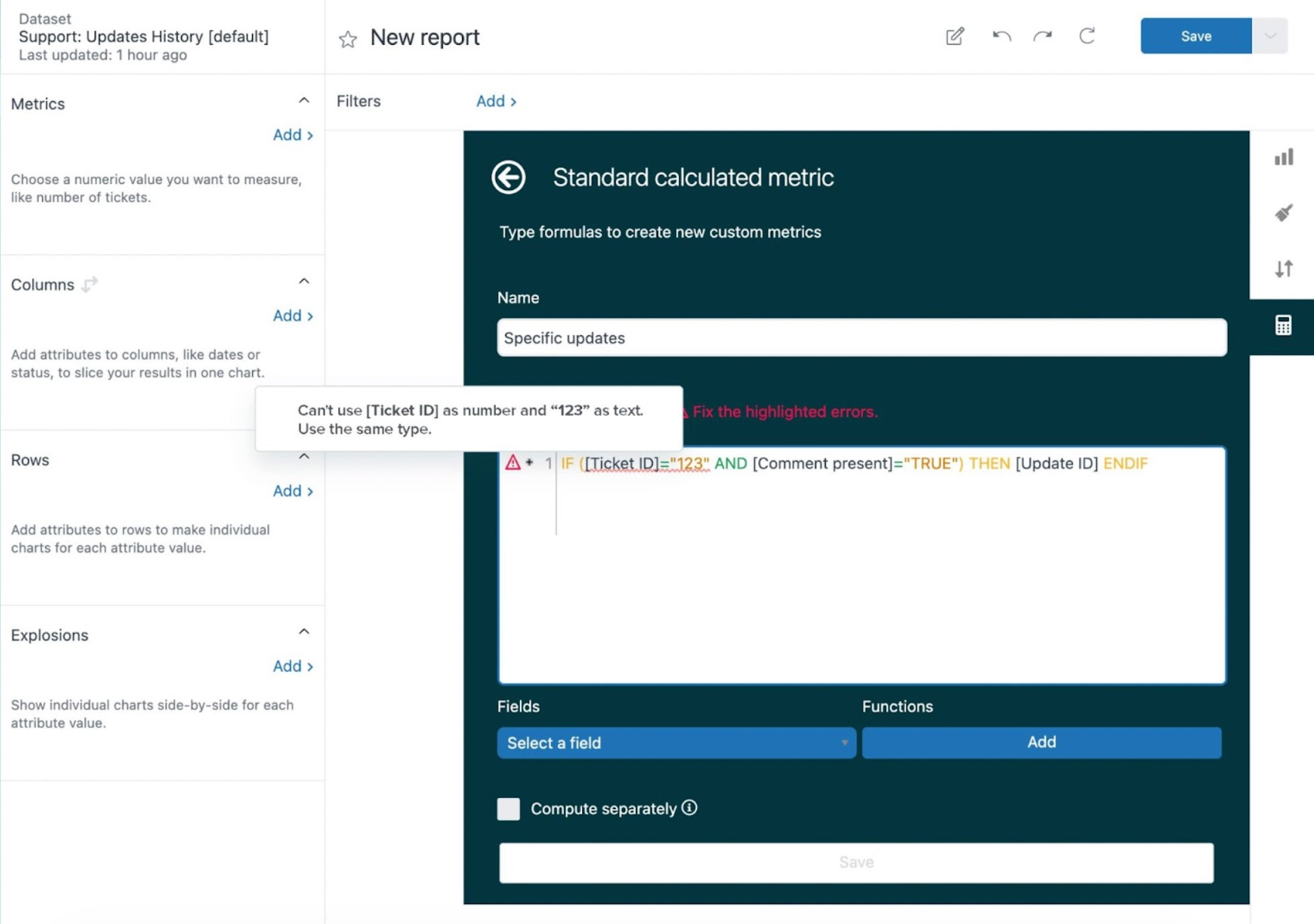This screenshot has height=924, width=1314.
Task: Select the calculations calculator icon
Action: click(x=1283, y=326)
